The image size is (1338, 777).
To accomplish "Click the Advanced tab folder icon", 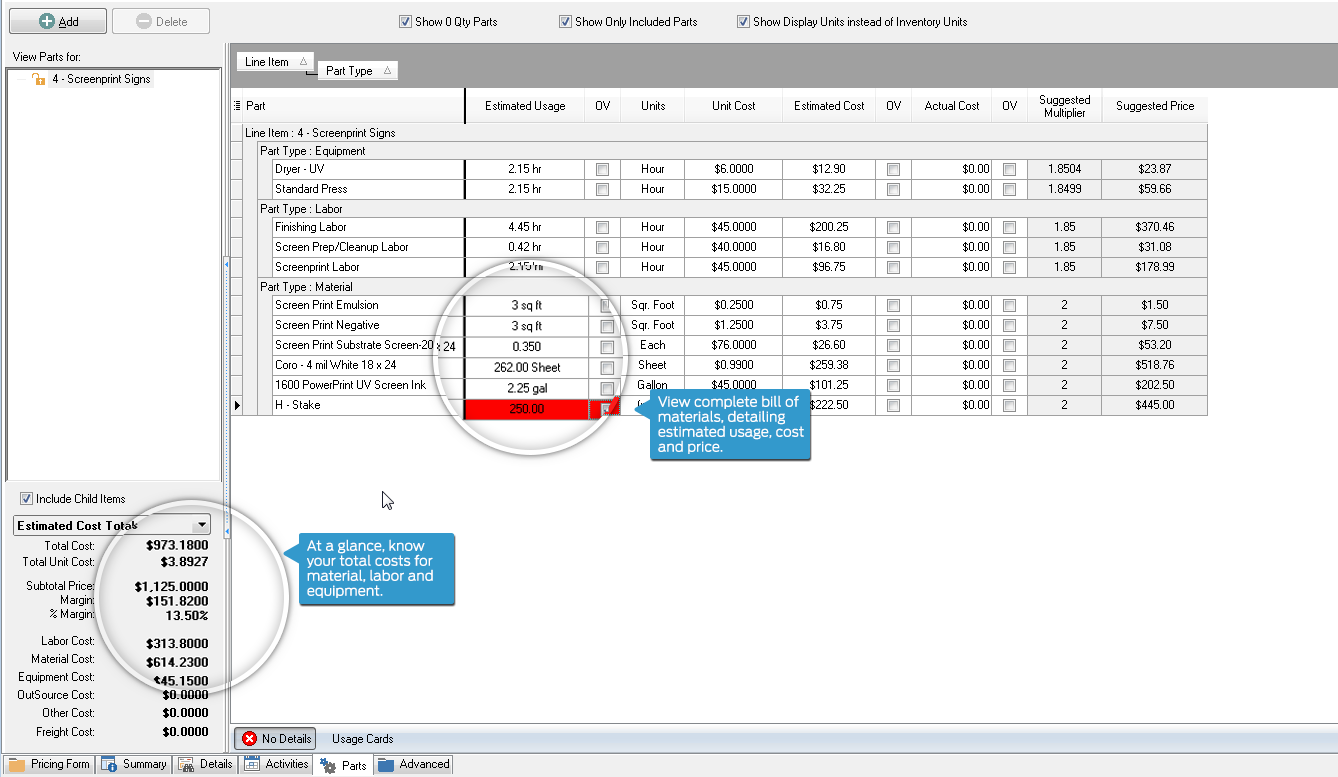I will click(386, 765).
